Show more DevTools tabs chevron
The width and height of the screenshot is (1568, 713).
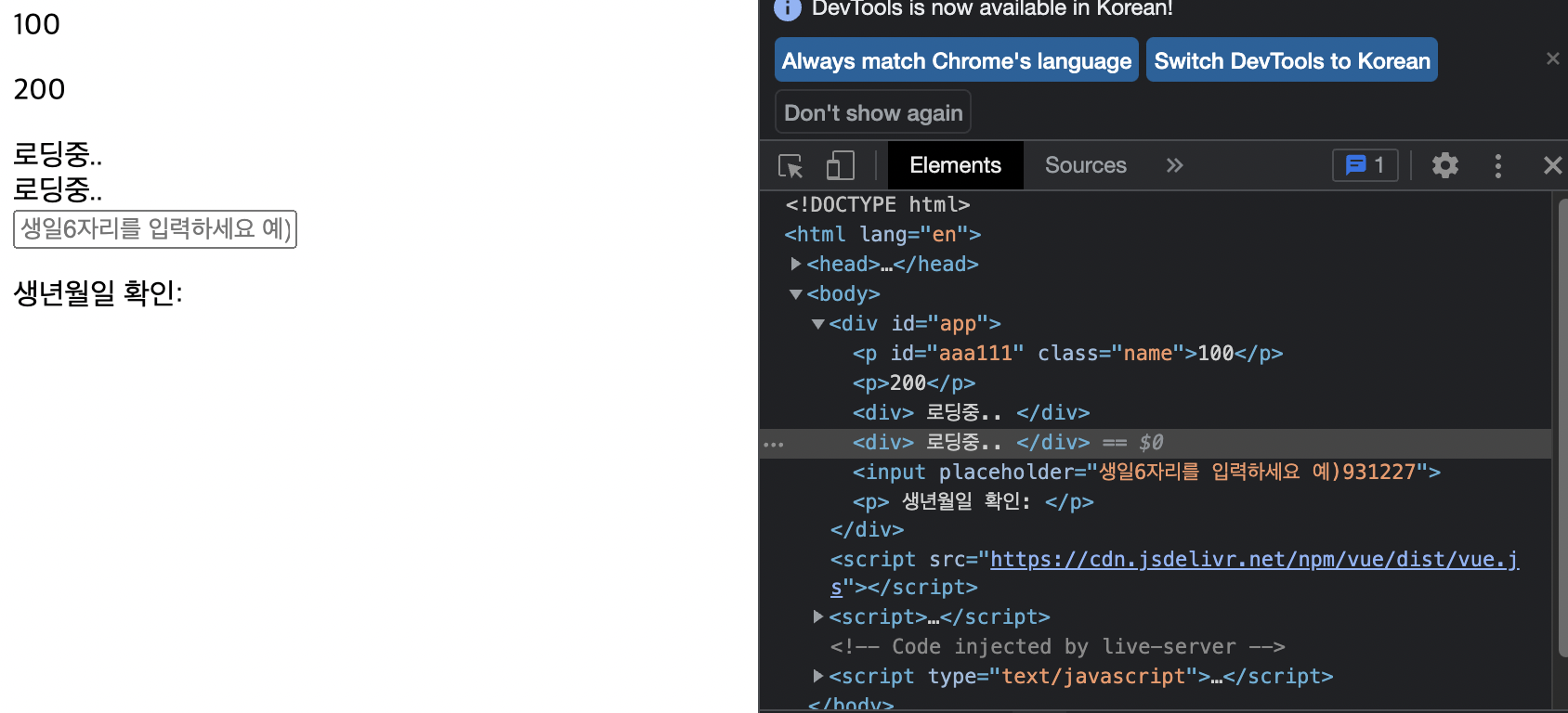(1175, 165)
